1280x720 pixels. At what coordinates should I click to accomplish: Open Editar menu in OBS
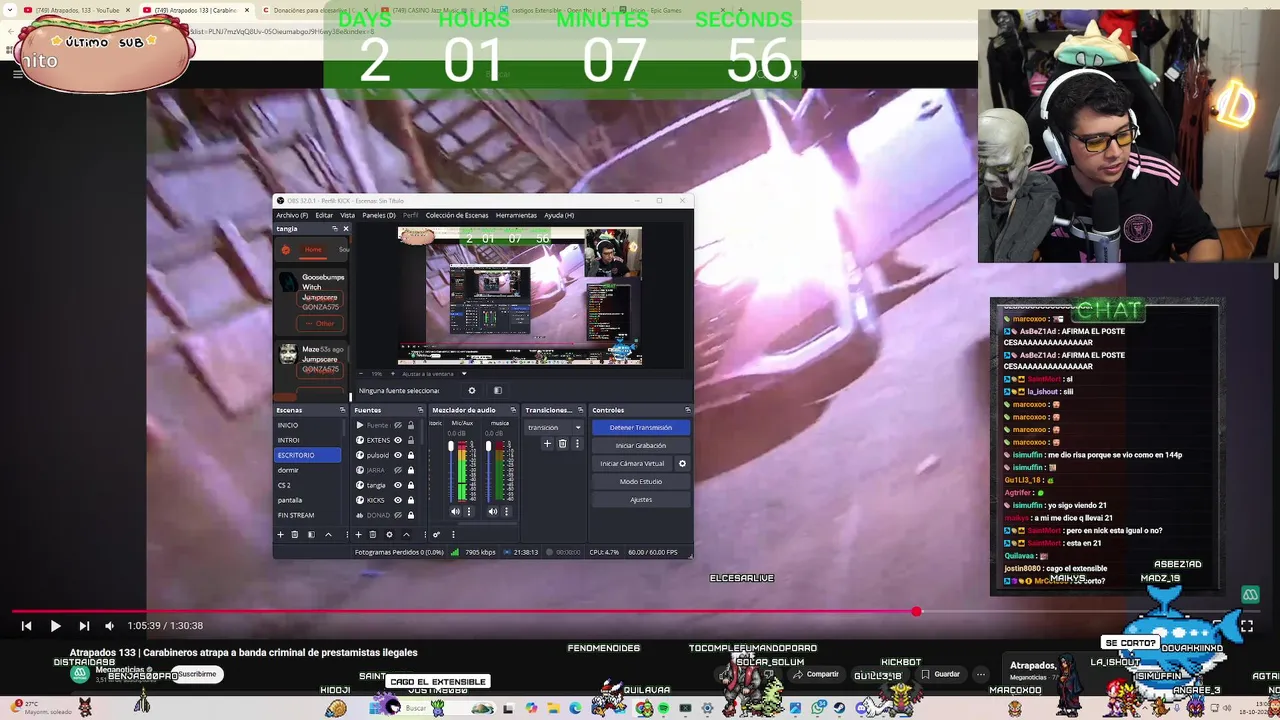[x=324, y=215]
